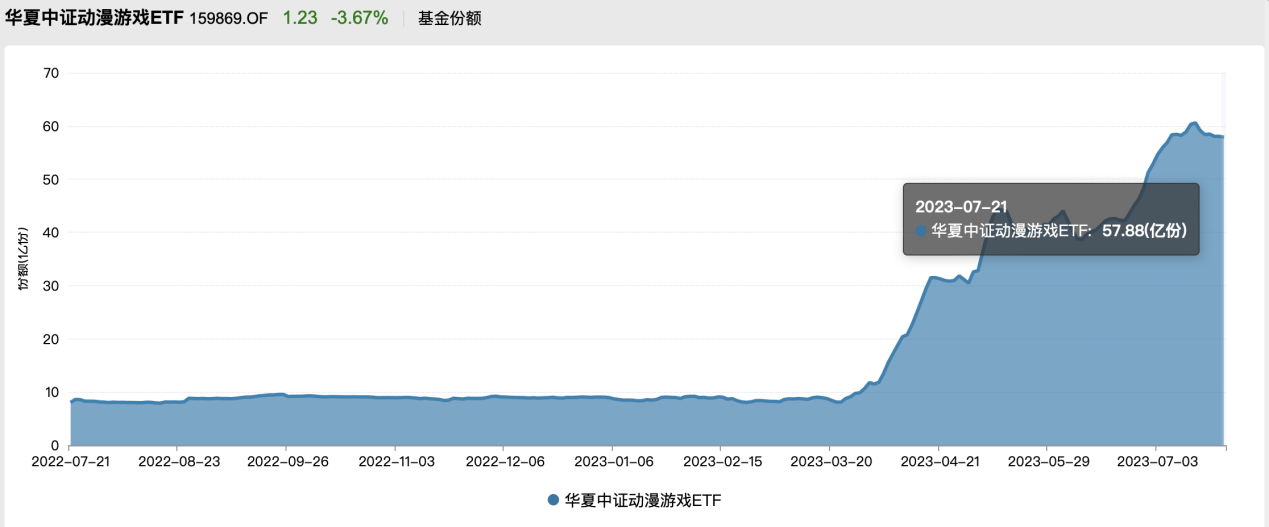Screen dimensions: 1269x527
Task: Click the blue legend dot below the chart
Action: 553,500
